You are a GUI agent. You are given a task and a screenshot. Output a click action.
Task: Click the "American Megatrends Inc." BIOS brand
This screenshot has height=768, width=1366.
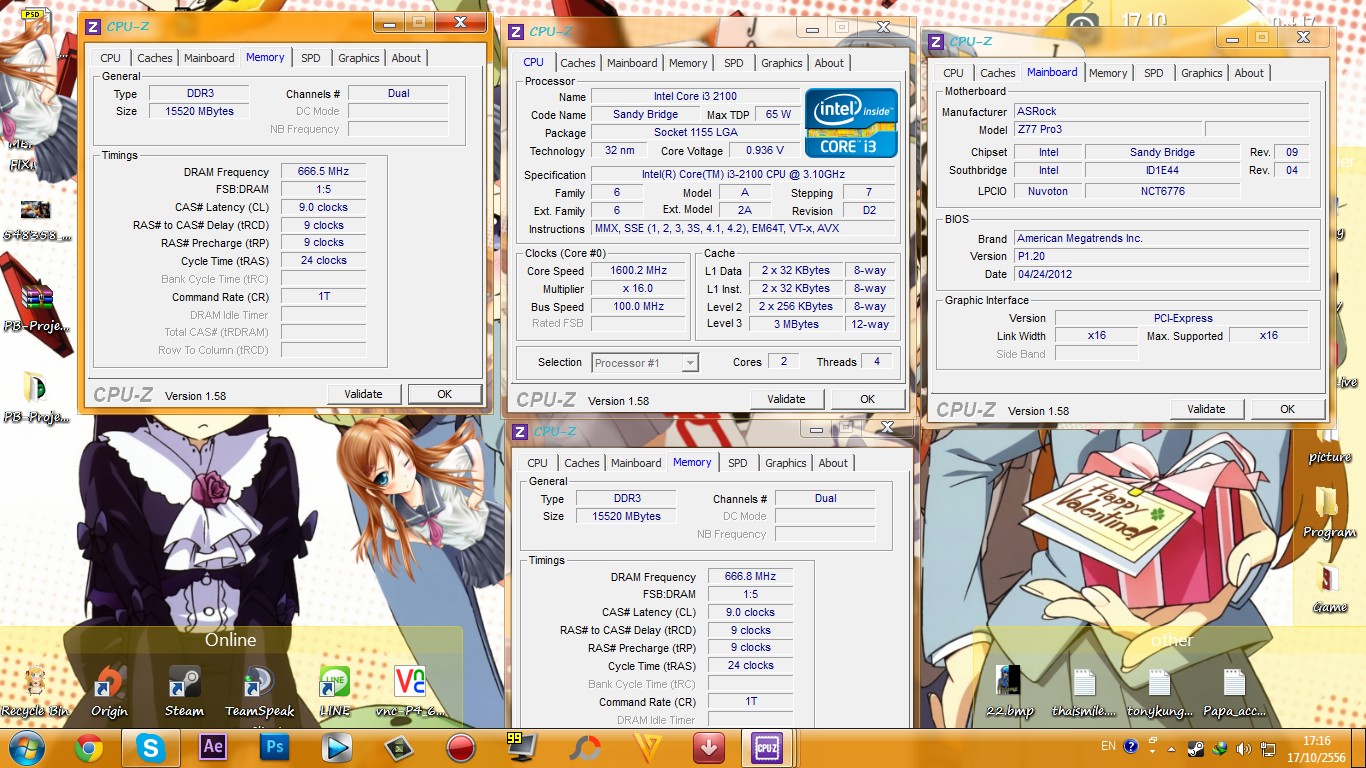[1161, 239]
